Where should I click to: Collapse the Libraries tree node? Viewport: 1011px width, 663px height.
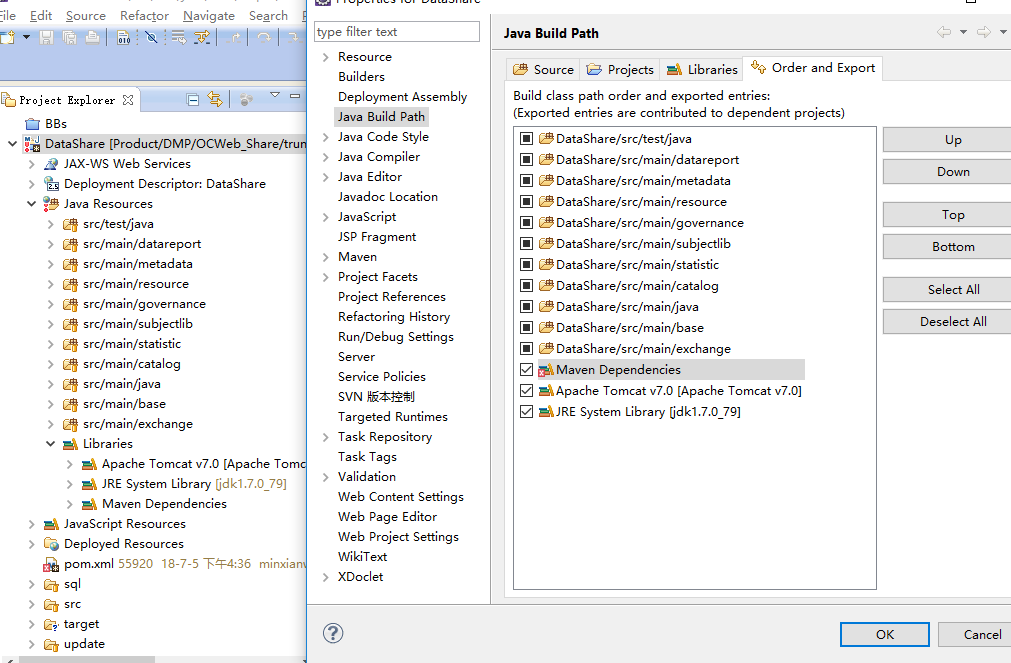coord(50,444)
